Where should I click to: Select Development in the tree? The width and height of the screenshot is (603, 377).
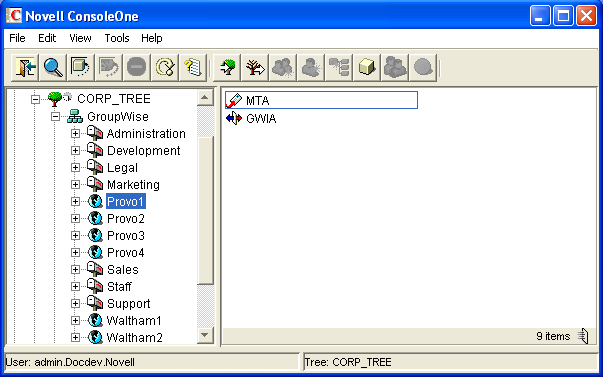(x=143, y=150)
